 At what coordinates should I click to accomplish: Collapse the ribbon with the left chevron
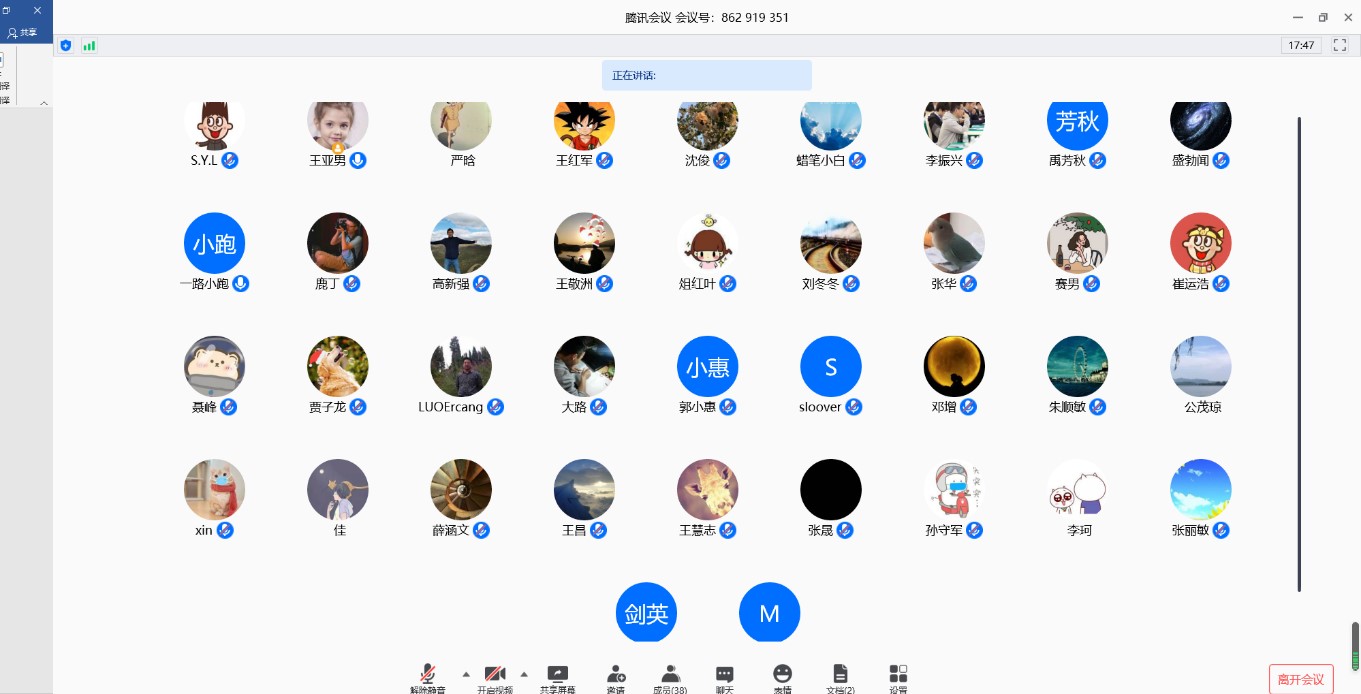tap(43, 103)
